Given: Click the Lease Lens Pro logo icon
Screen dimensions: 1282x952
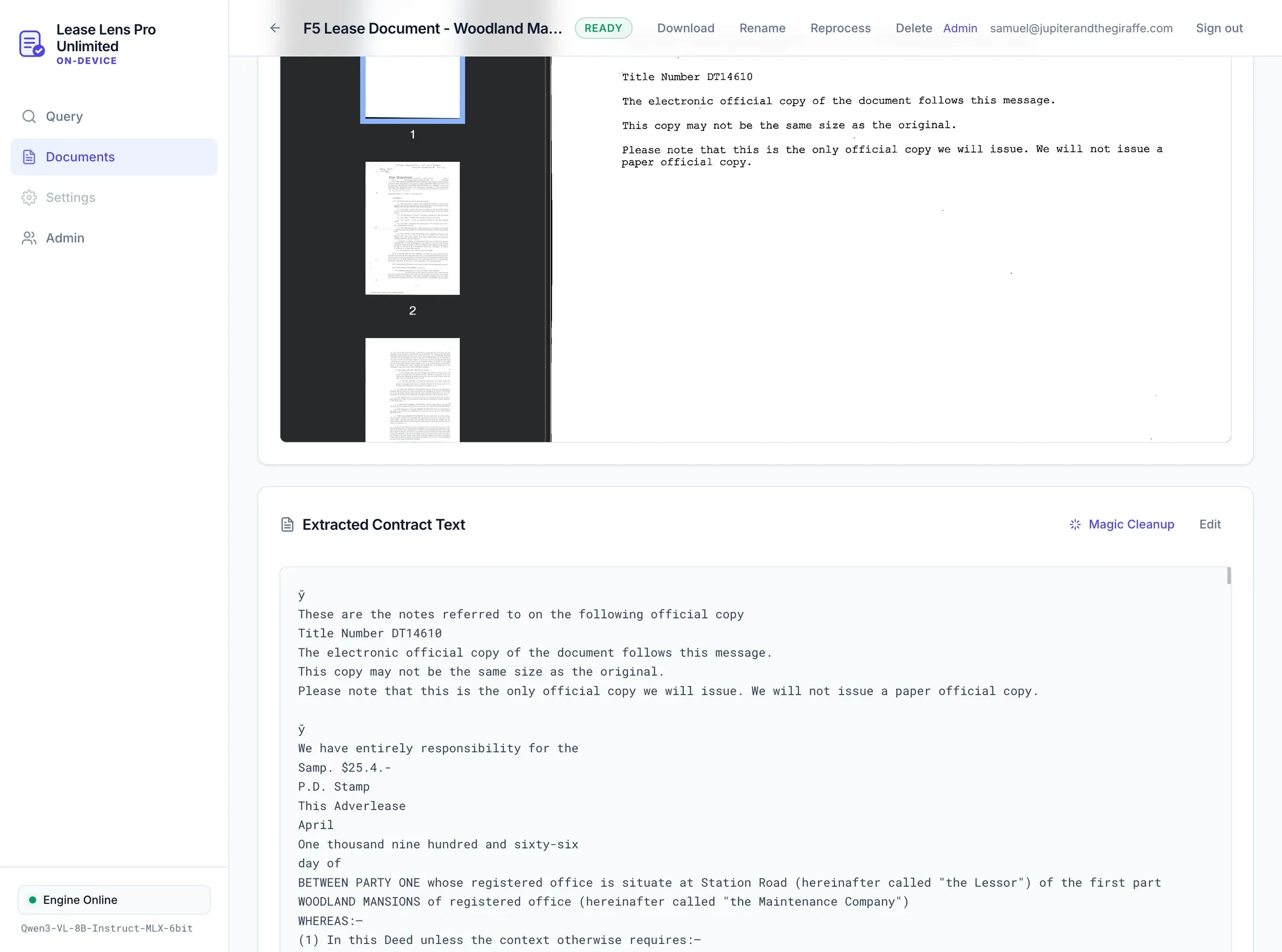Looking at the screenshot, I should coord(31,44).
